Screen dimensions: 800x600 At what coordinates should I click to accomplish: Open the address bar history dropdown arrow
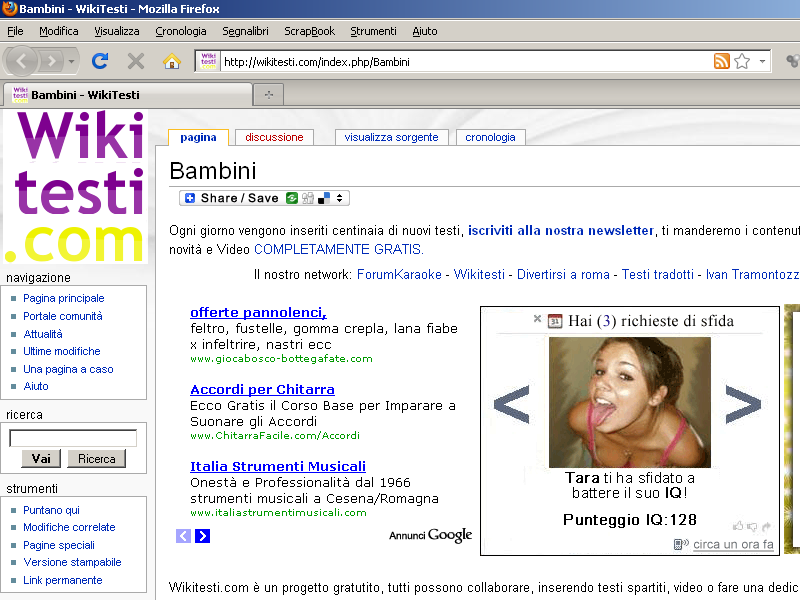pos(762,61)
